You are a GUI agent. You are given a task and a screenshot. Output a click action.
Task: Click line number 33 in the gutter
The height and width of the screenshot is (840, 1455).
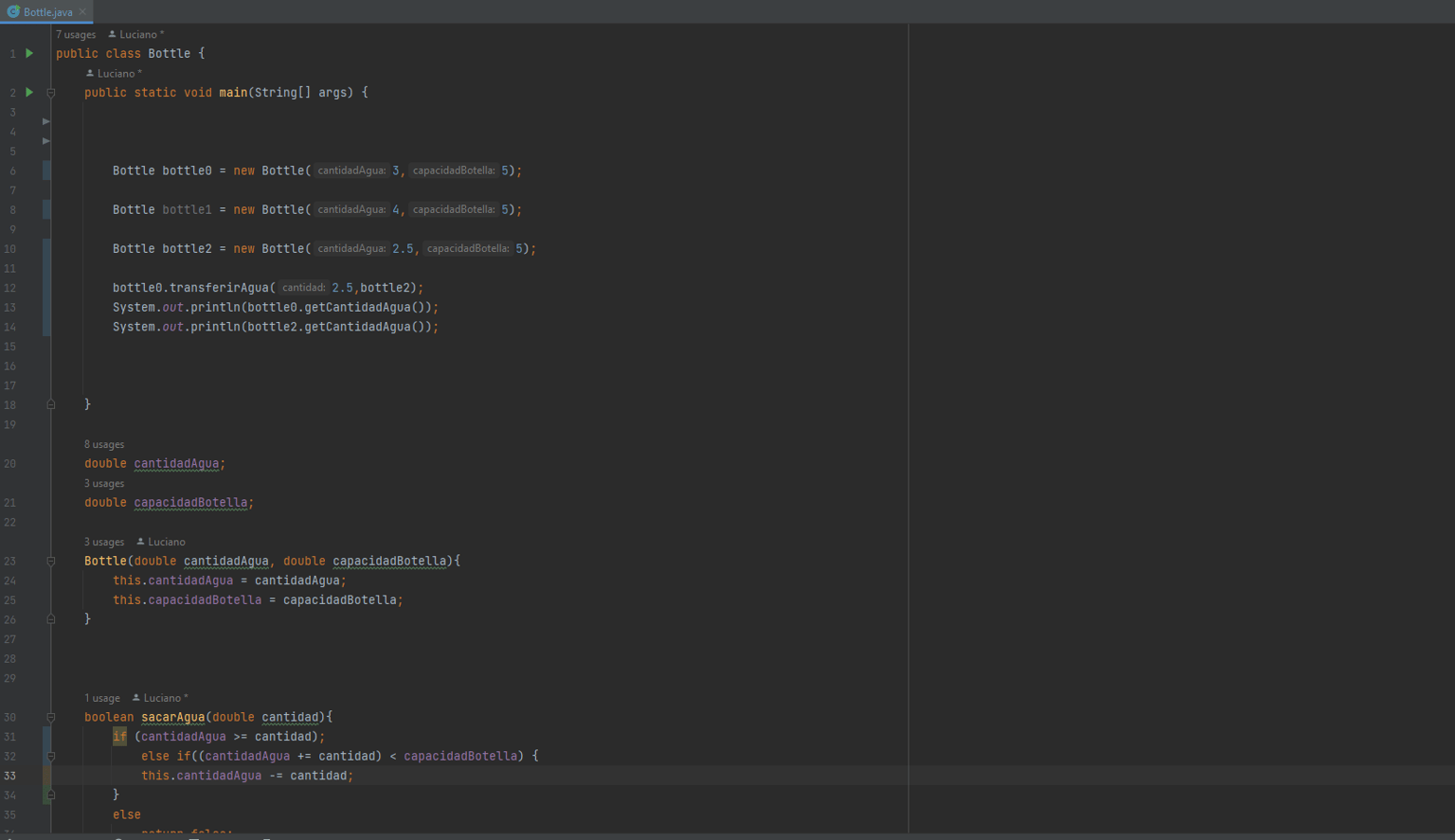coord(10,776)
